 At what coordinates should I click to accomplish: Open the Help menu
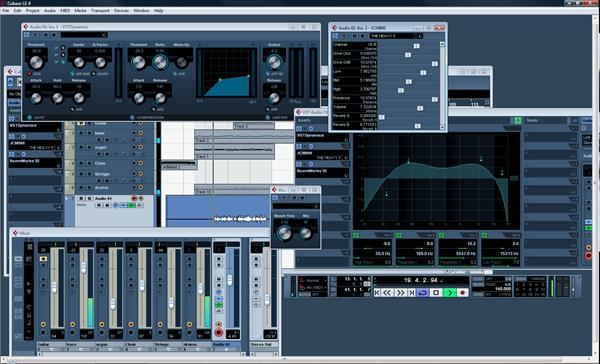coord(159,11)
